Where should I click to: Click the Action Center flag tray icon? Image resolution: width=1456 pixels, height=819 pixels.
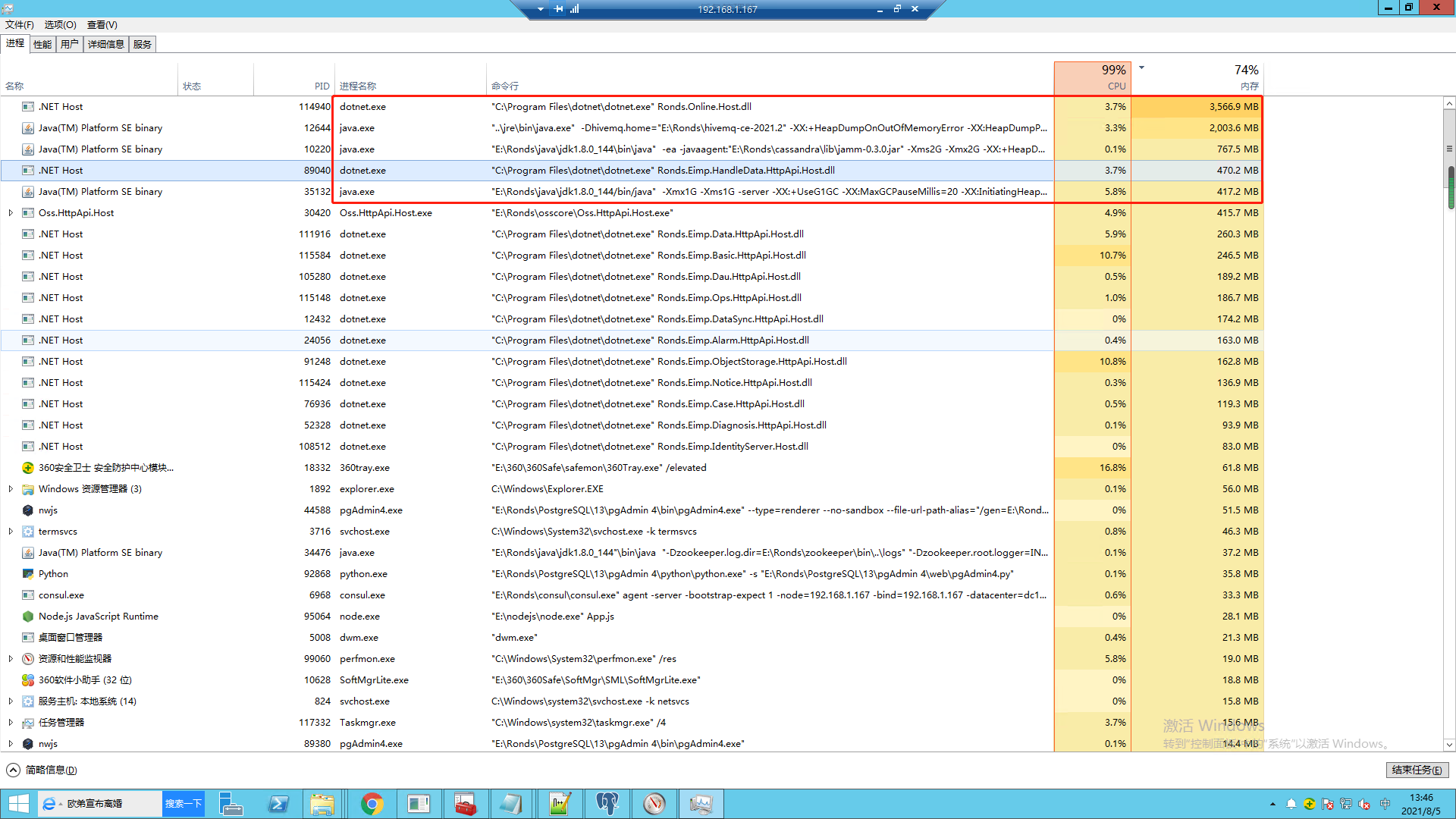pyautogui.click(x=1328, y=804)
